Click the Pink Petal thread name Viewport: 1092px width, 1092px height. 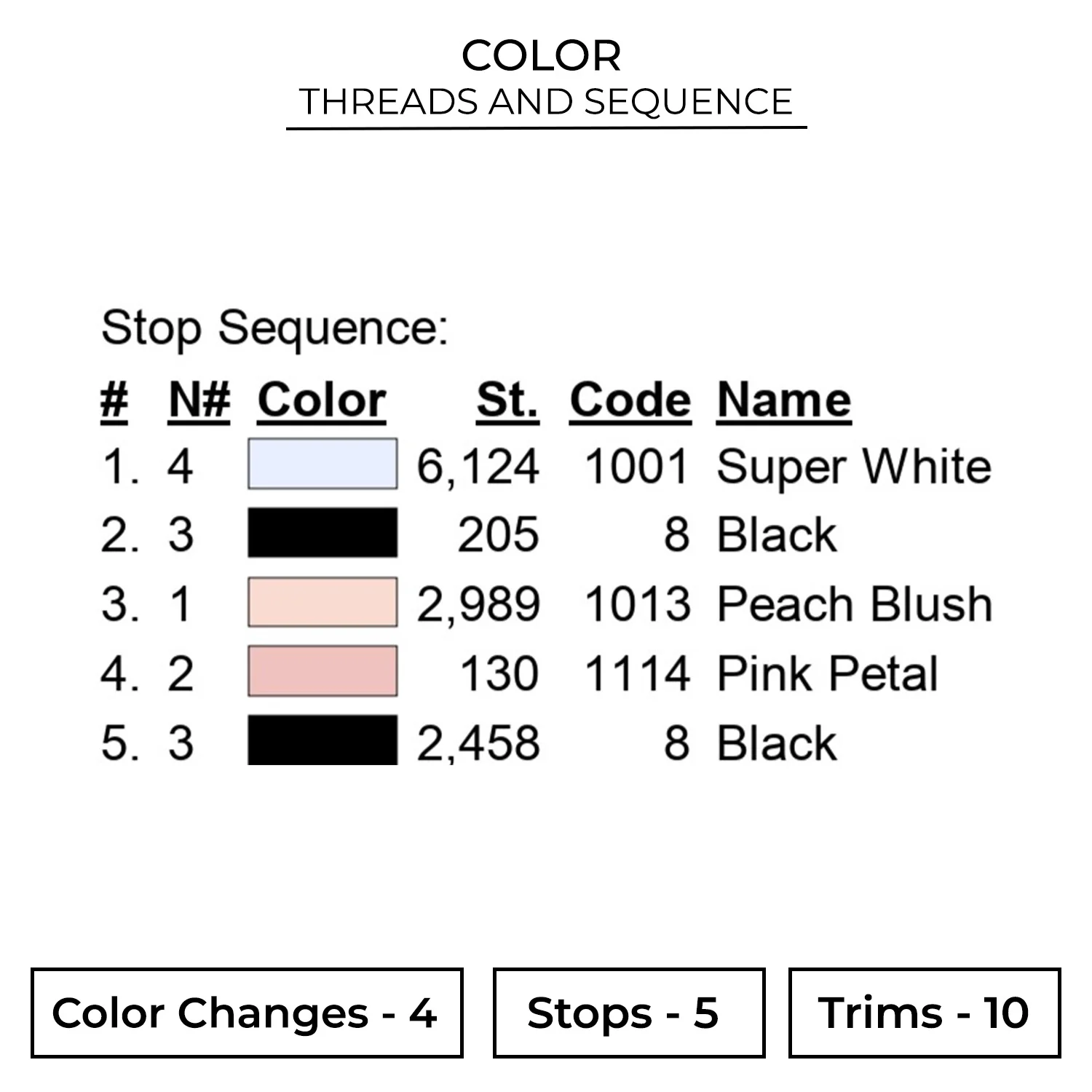828,673
